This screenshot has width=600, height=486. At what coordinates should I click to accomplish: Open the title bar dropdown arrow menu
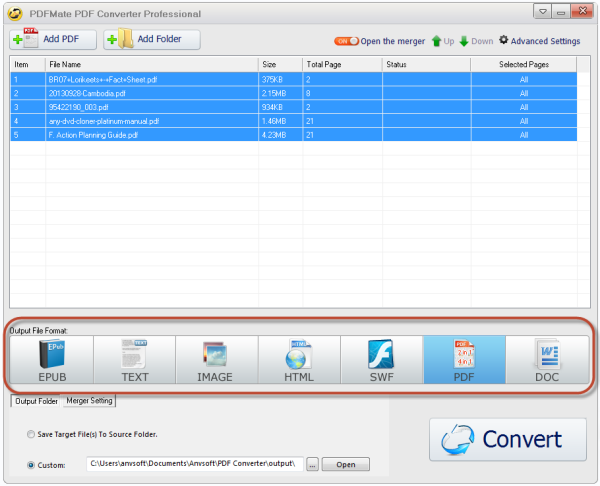click(543, 11)
